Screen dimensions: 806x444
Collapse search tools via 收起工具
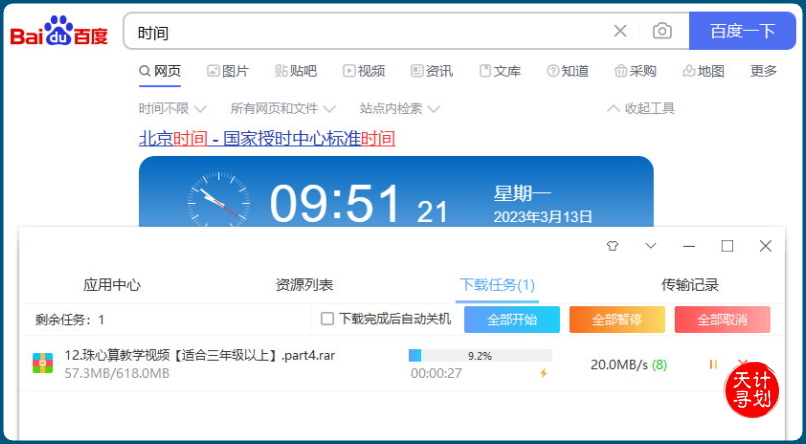click(641, 108)
